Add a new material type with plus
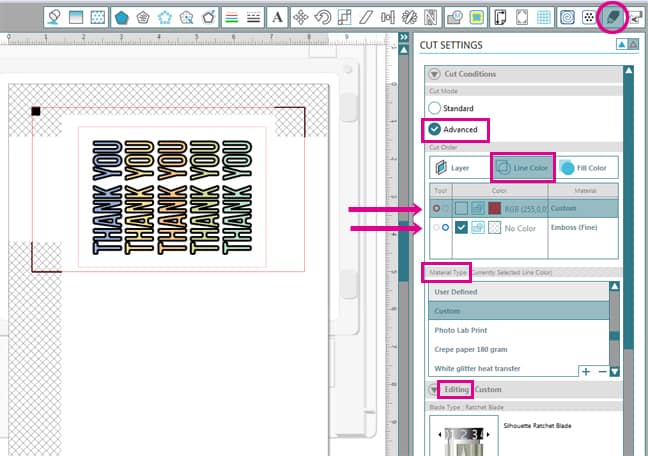Screen dimensions: 648x456 tap(586, 371)
